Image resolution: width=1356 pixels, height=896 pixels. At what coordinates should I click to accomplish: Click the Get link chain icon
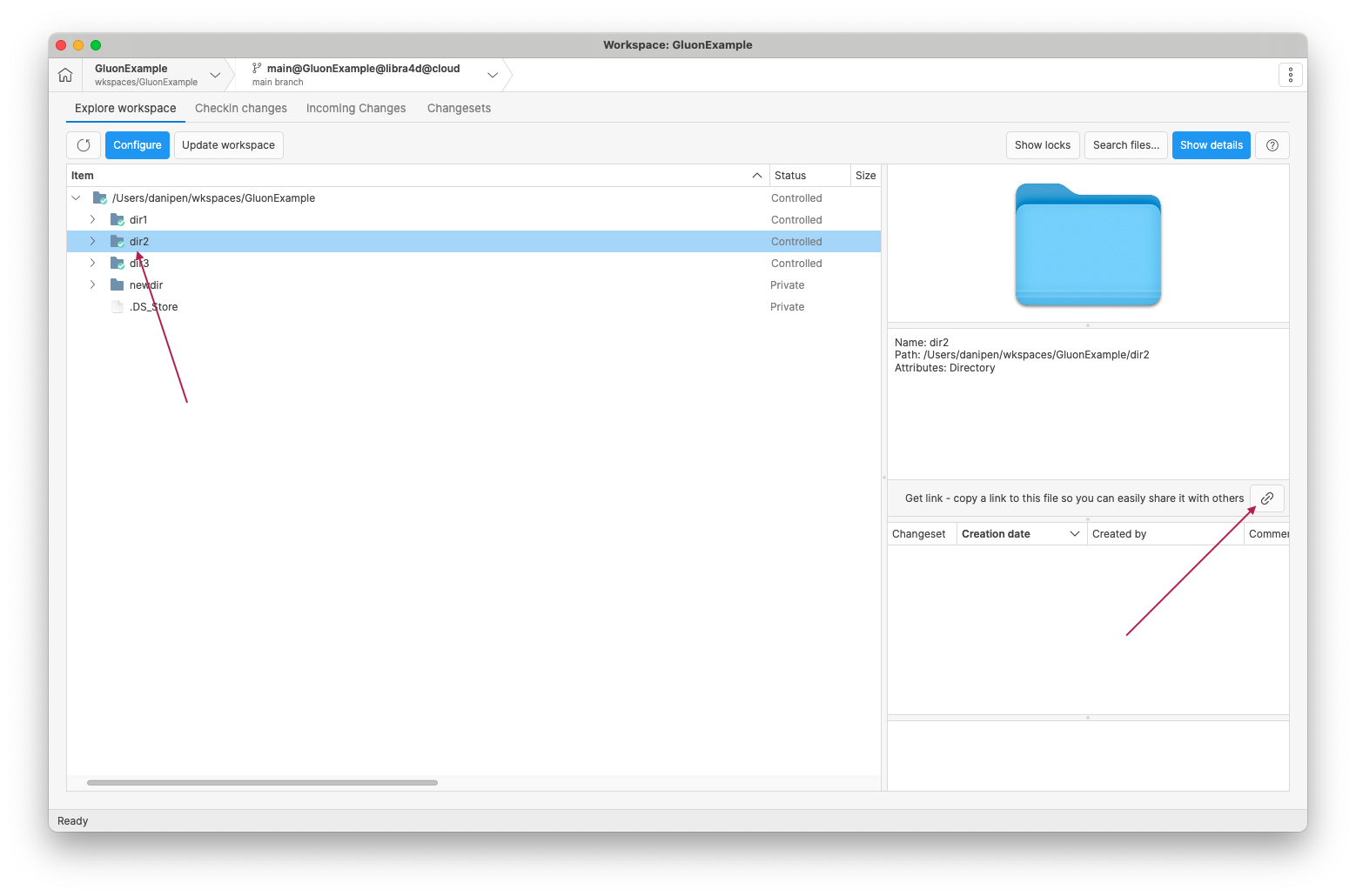[1266, 498]
